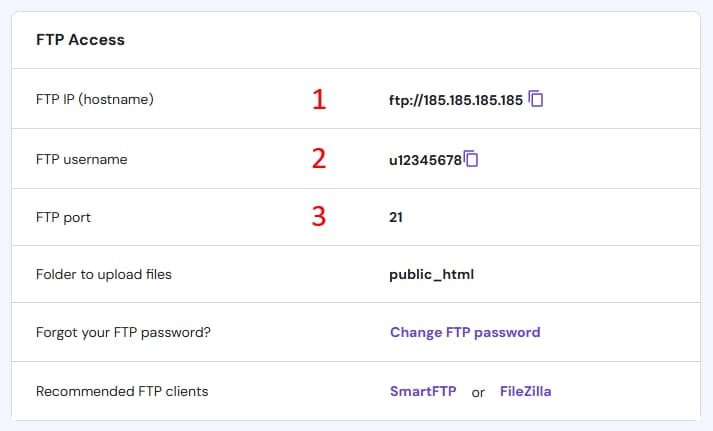The width and height of the screenshot is (713, 431).
Task: Click the FTP Access heading
Action: point(80,40)
